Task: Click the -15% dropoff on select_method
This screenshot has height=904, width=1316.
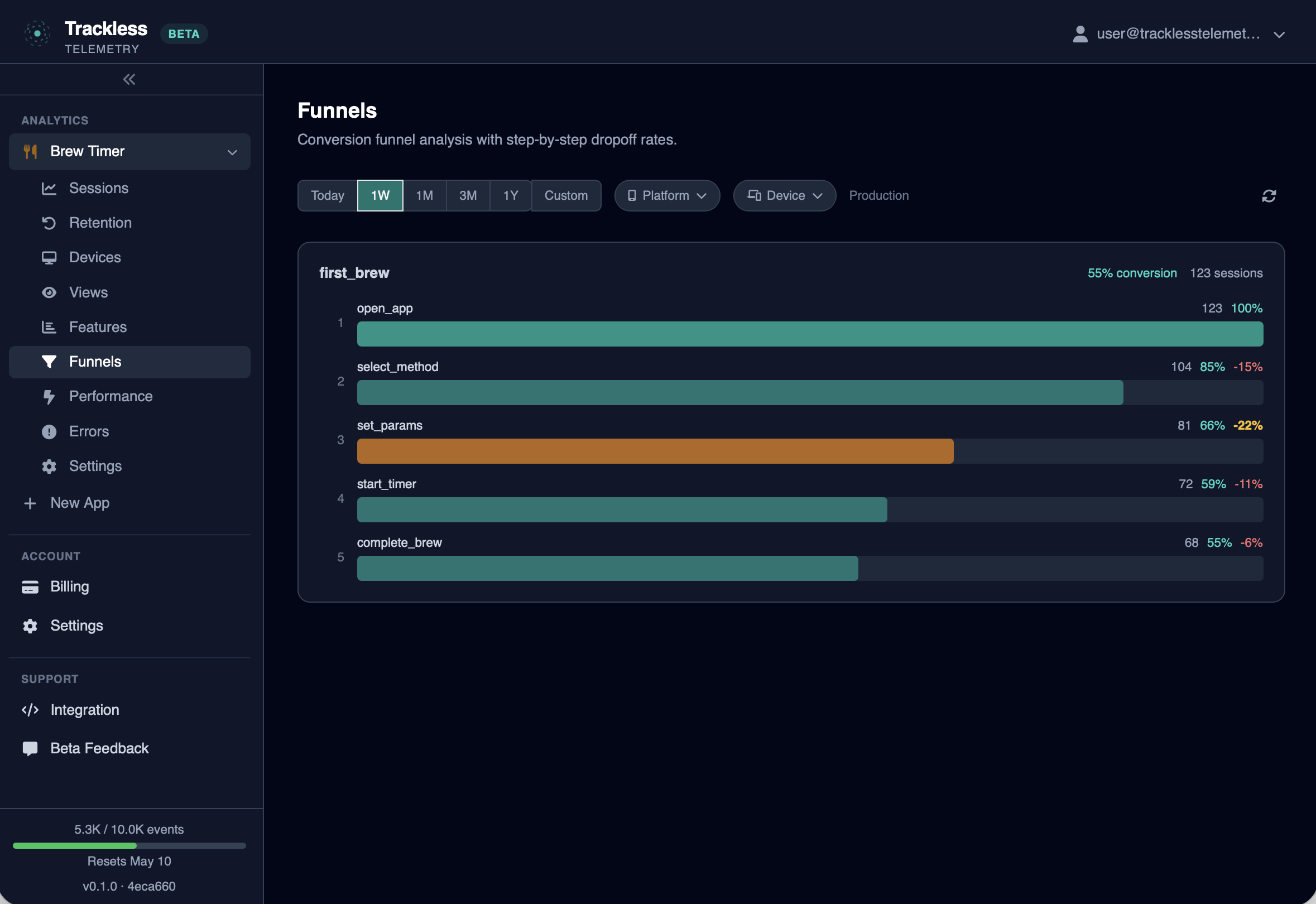Action: point(1247,367)
